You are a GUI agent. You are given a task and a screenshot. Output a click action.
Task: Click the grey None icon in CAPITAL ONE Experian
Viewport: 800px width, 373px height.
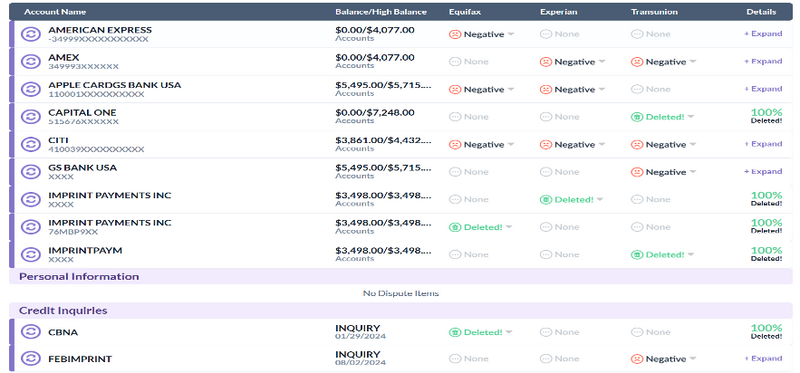(546, 117)
